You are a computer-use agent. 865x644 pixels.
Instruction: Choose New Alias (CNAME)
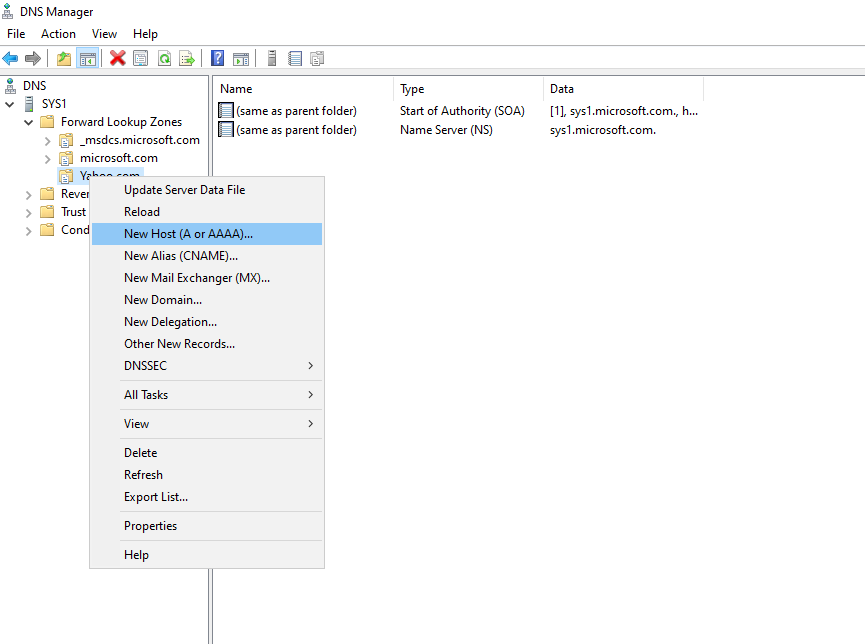(x=207, y=256)
